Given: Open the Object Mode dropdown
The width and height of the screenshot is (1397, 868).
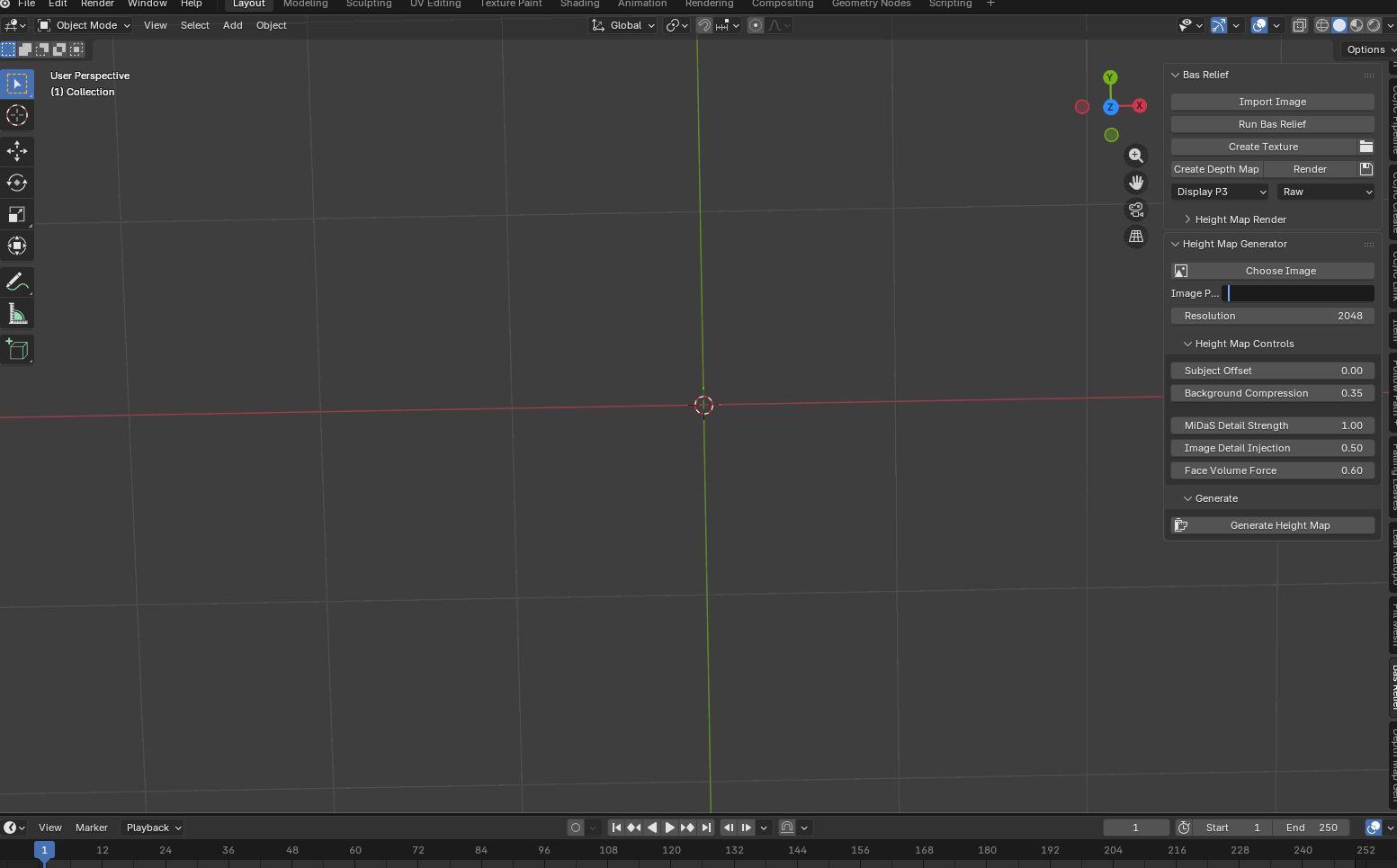Looking at the screenshot, I should click(85, 25).
